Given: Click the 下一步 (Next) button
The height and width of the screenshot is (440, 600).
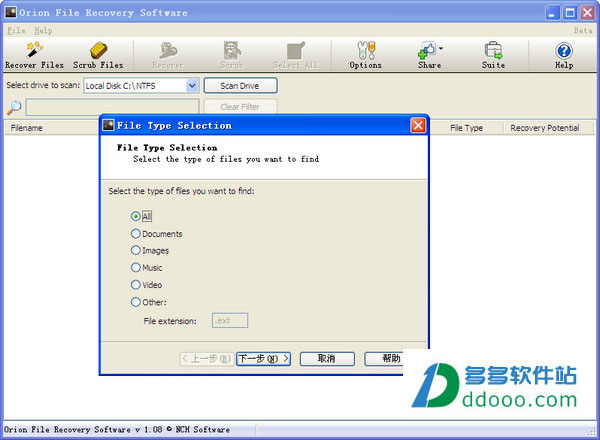Looking at the screenshot, I should click(263, 359).
